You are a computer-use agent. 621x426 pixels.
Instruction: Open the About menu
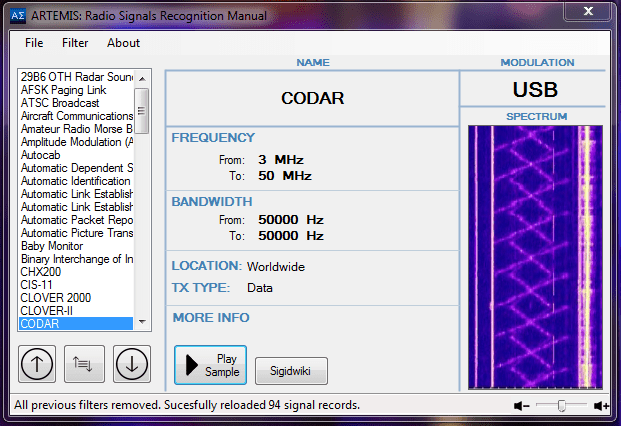[123, 43]
